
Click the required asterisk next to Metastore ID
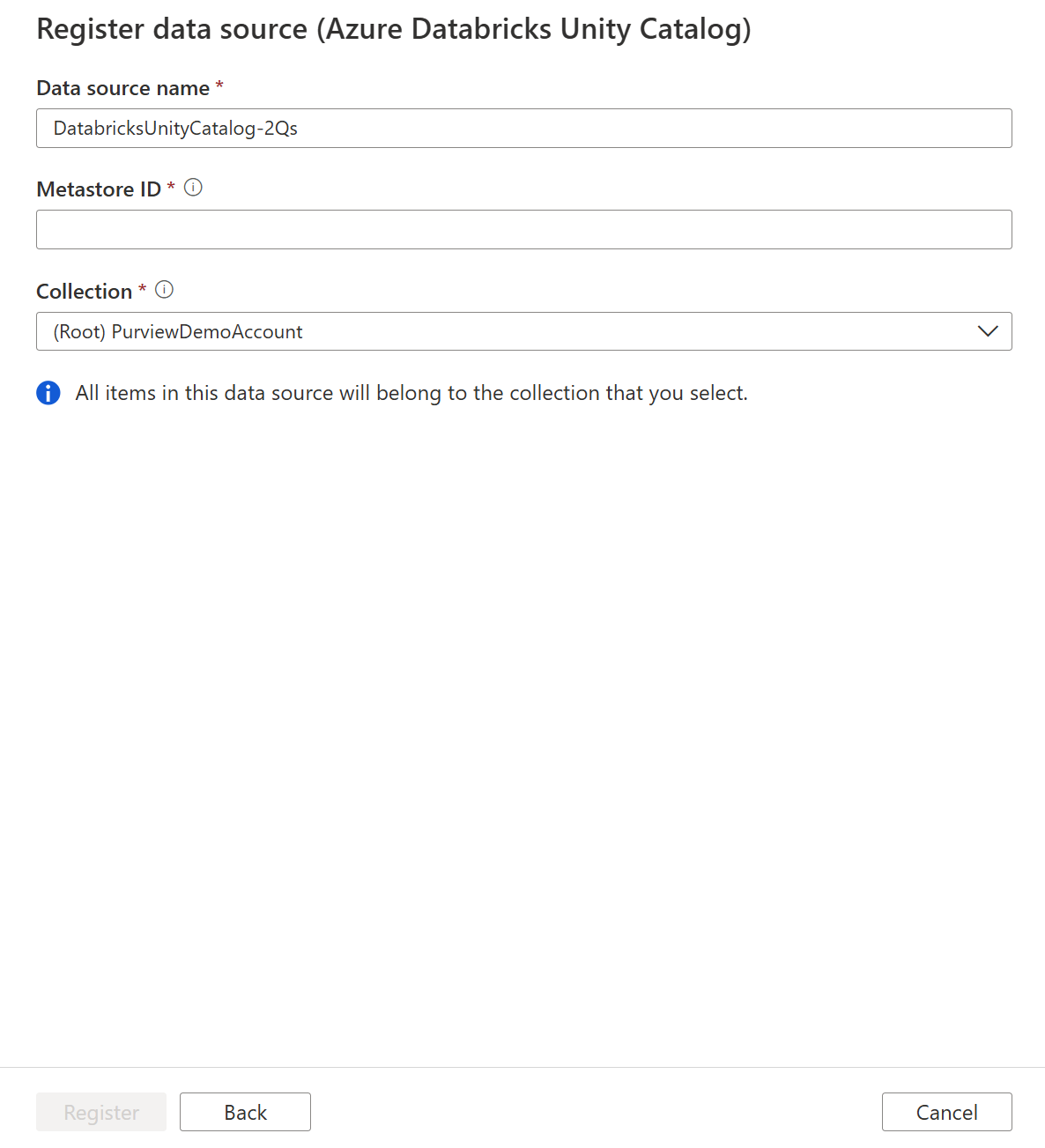tap(171, 187)
